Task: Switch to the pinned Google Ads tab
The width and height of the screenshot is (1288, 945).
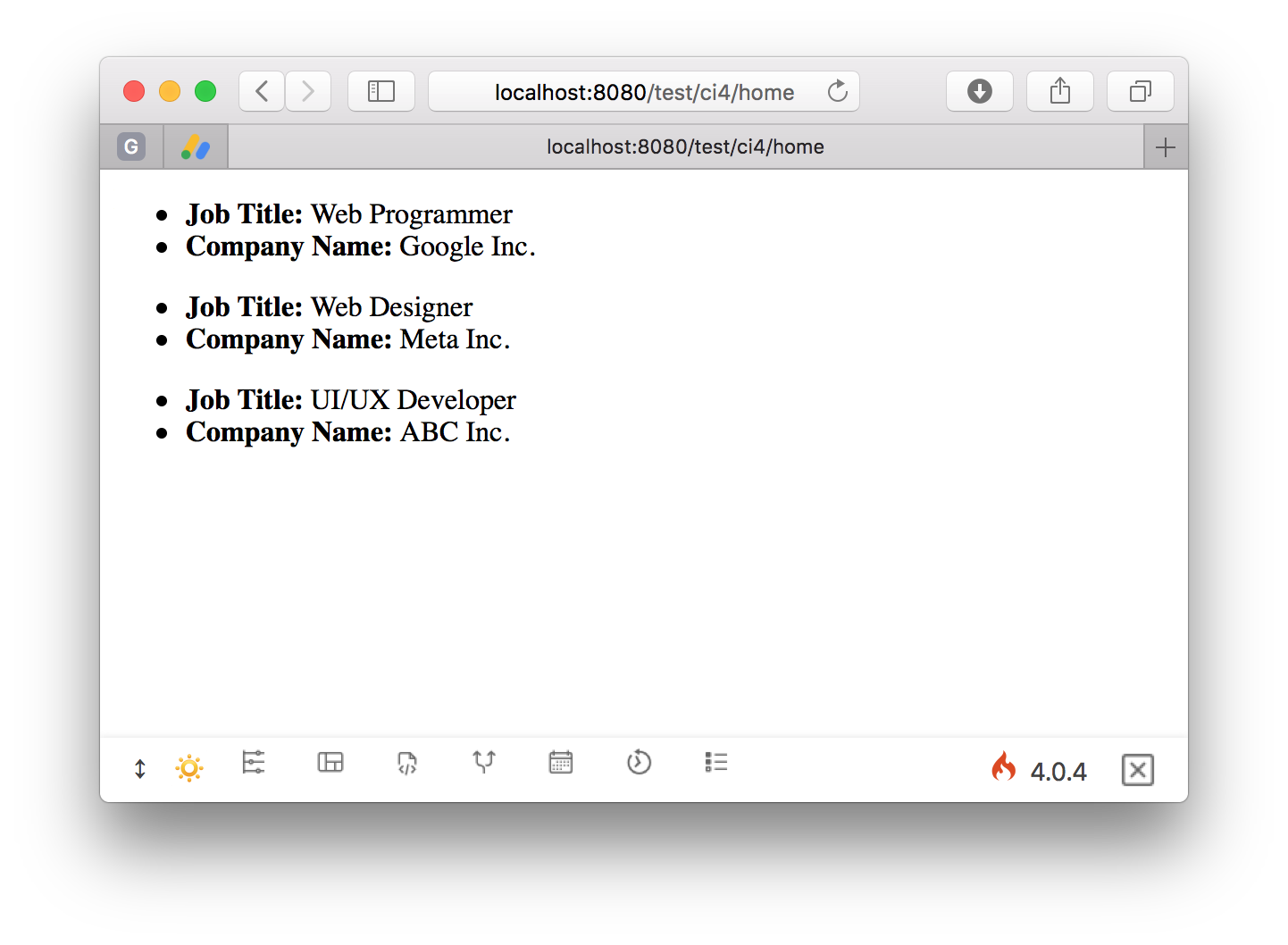Action: 196,146
